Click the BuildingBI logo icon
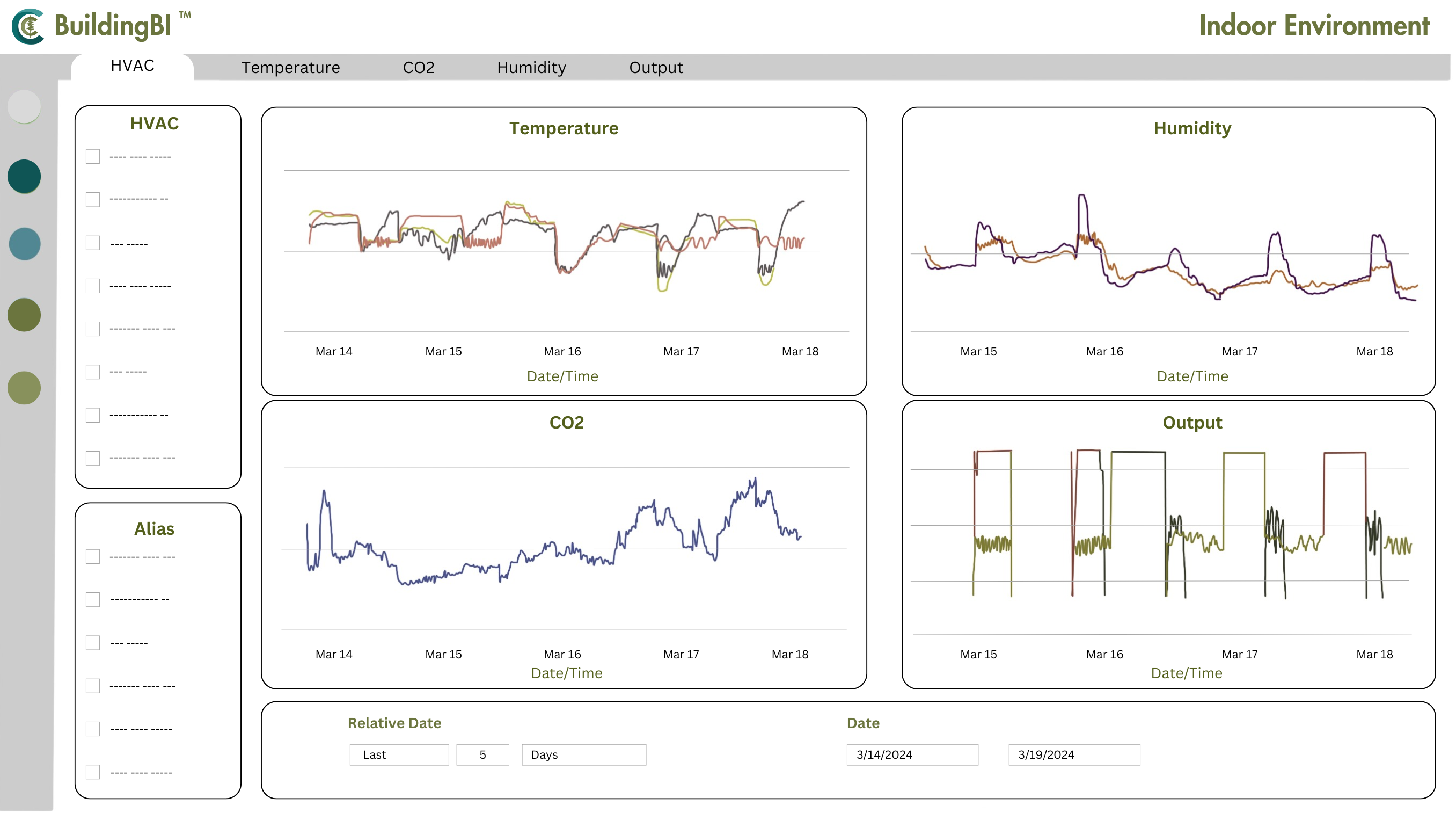The width and height of the screenshot is (1456, 813). click(28, 26)
